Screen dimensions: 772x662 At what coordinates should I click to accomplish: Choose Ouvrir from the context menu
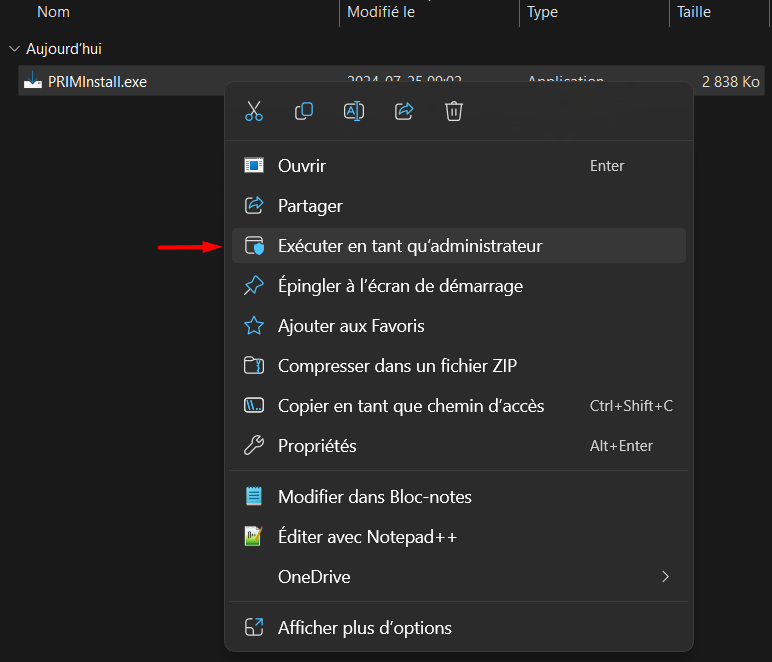302,166
